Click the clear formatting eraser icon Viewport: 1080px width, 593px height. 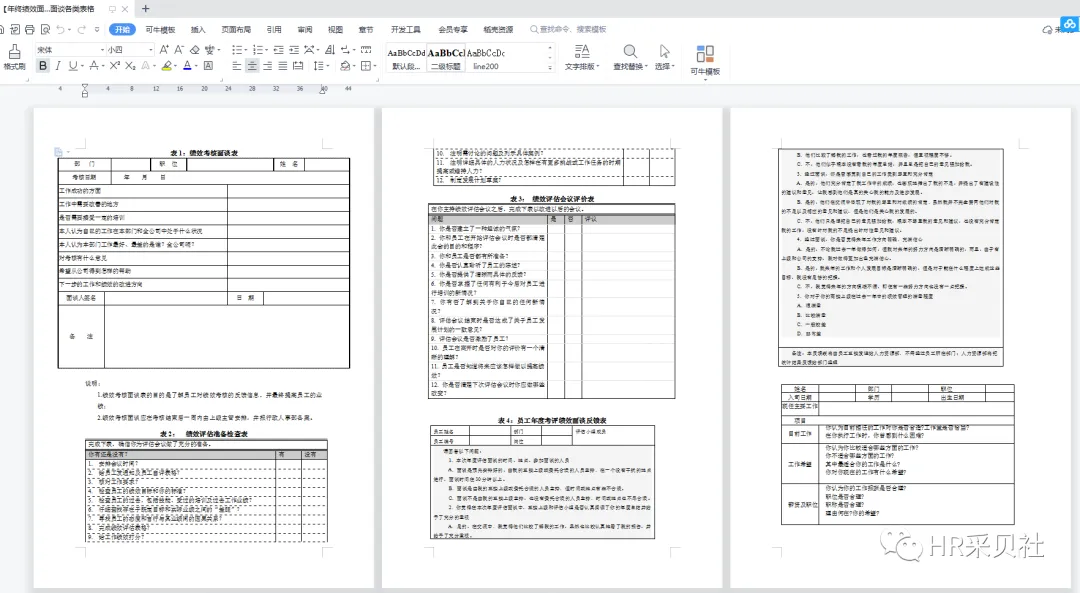pyautogui.click(x=195, y=50)
